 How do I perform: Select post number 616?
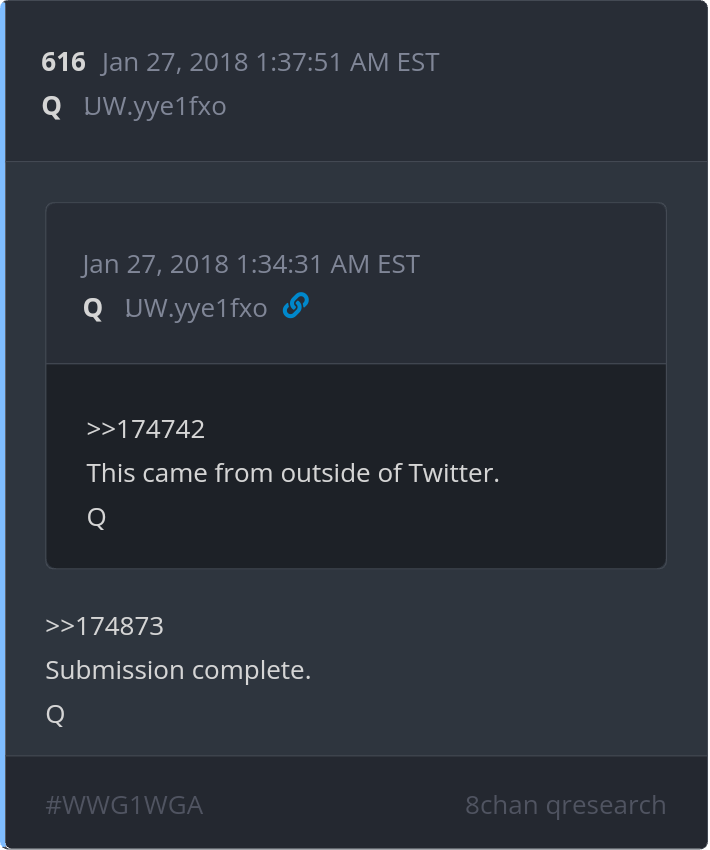point(63,62)
